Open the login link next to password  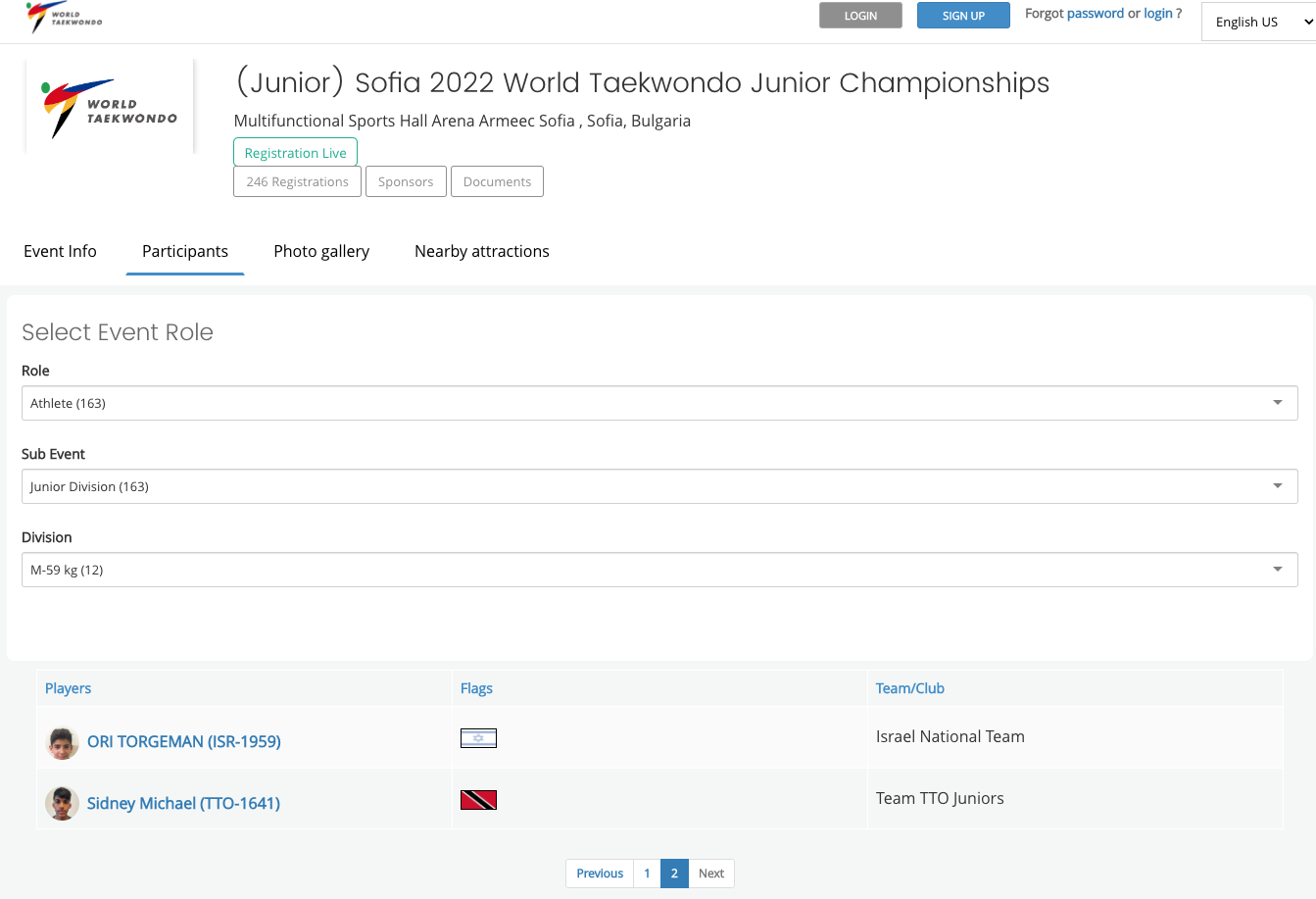1158,14
